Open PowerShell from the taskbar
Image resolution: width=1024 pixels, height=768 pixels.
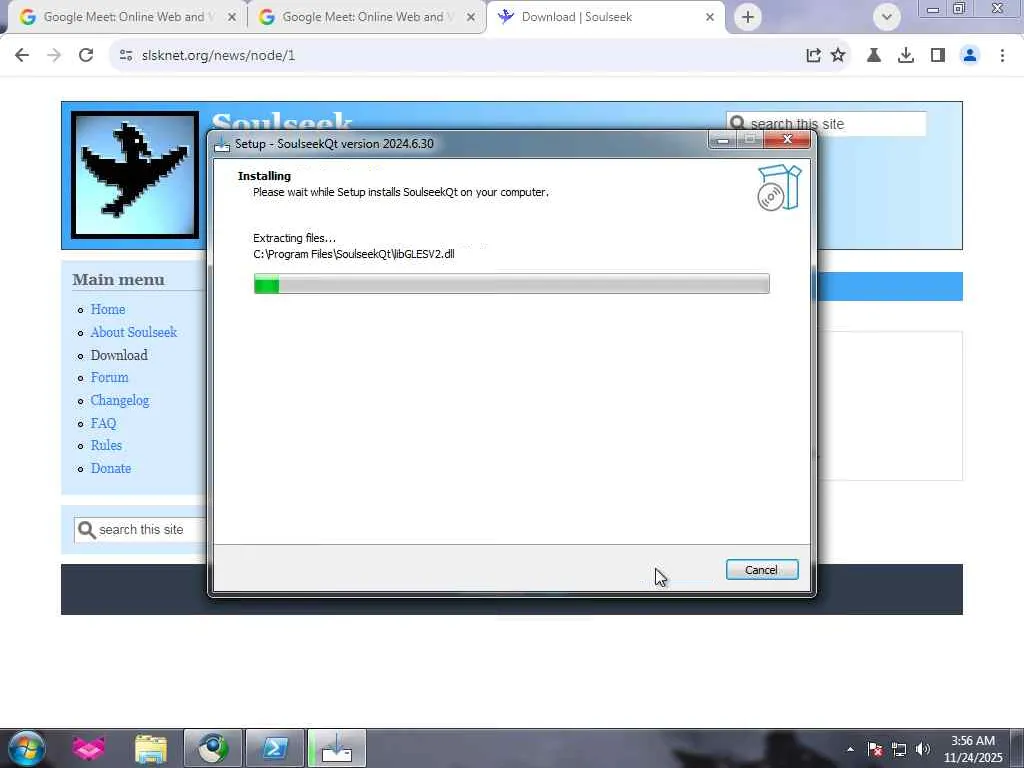click(x=275, y=748)
